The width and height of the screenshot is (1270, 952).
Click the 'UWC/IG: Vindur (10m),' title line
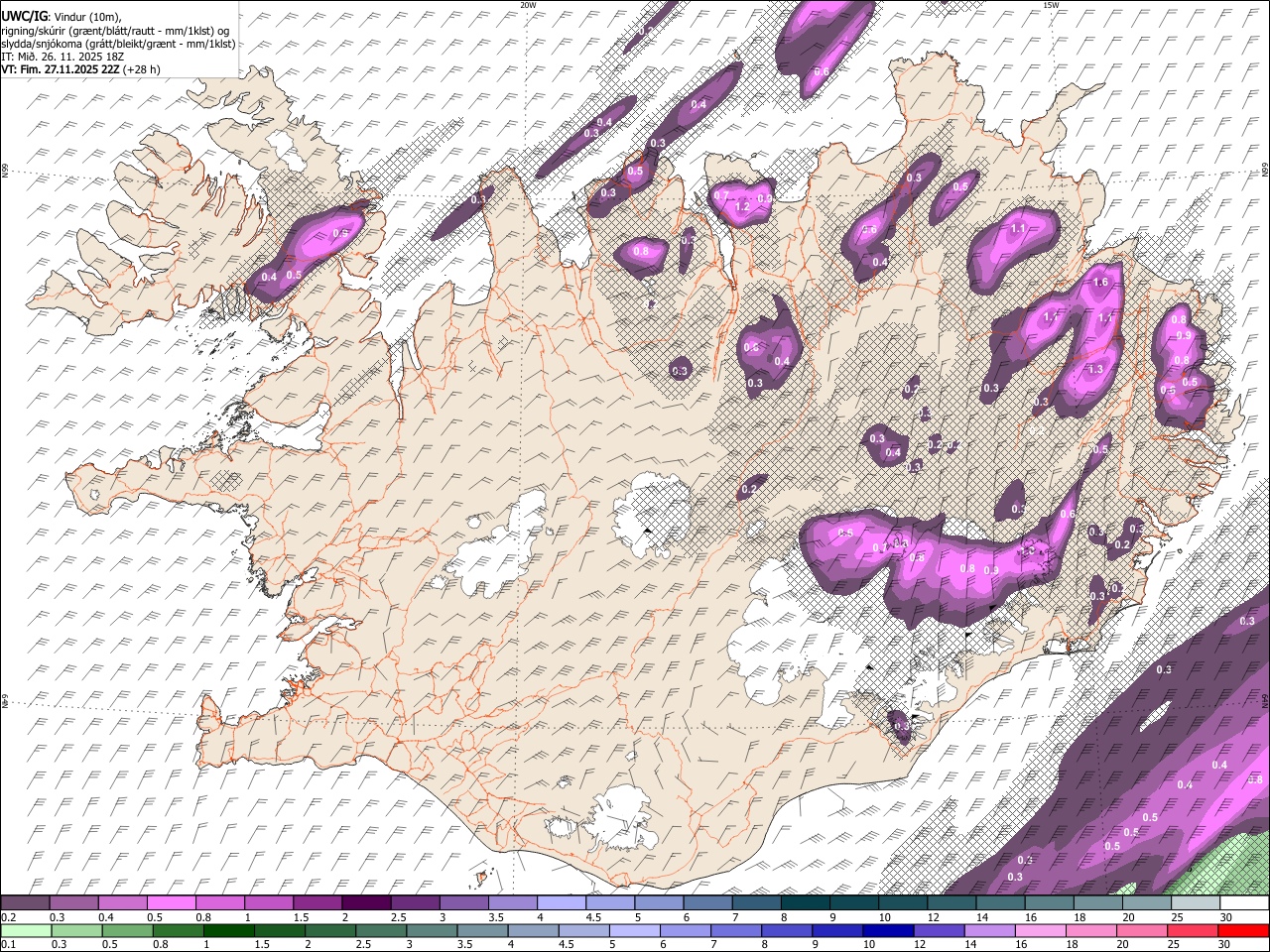pyautogui.click(x=62, y=16)
